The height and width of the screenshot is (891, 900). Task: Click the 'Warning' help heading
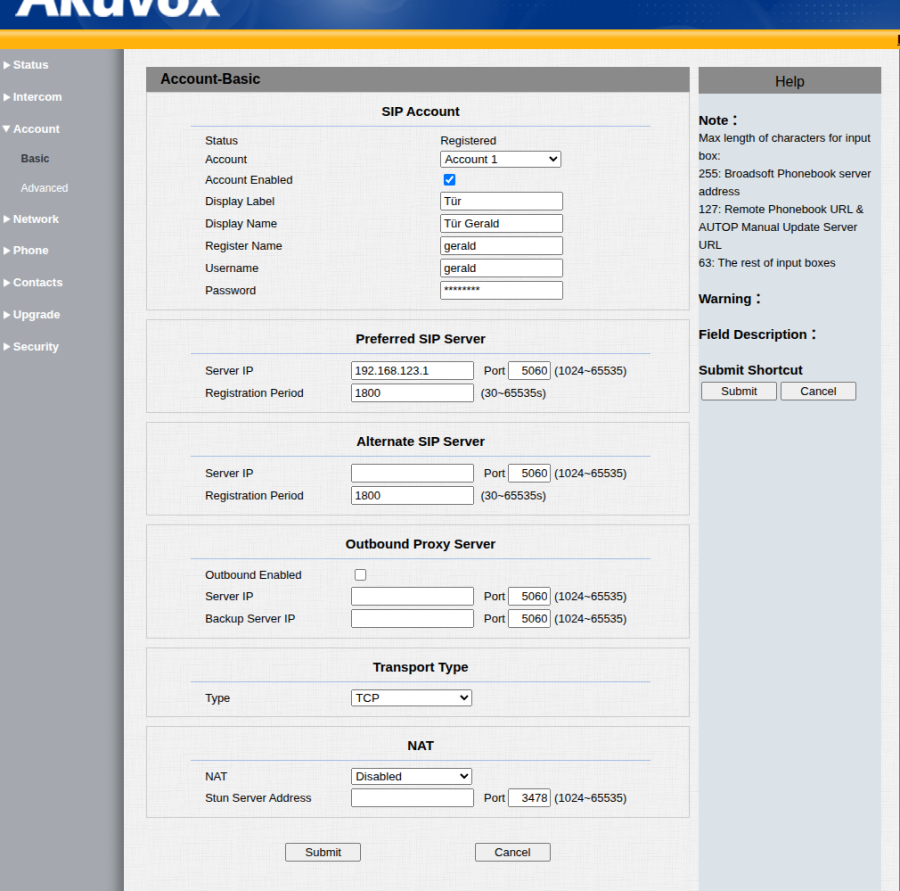click(730, 299)
